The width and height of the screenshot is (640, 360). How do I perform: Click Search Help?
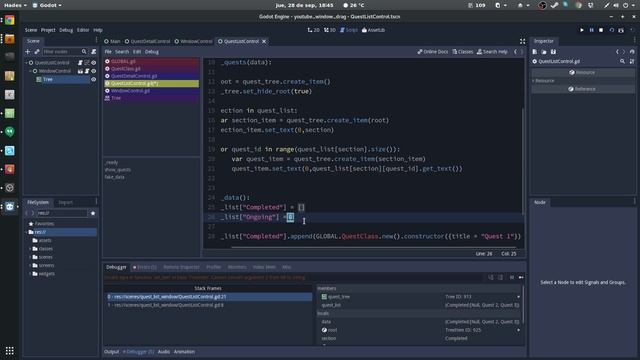(492, 52)
